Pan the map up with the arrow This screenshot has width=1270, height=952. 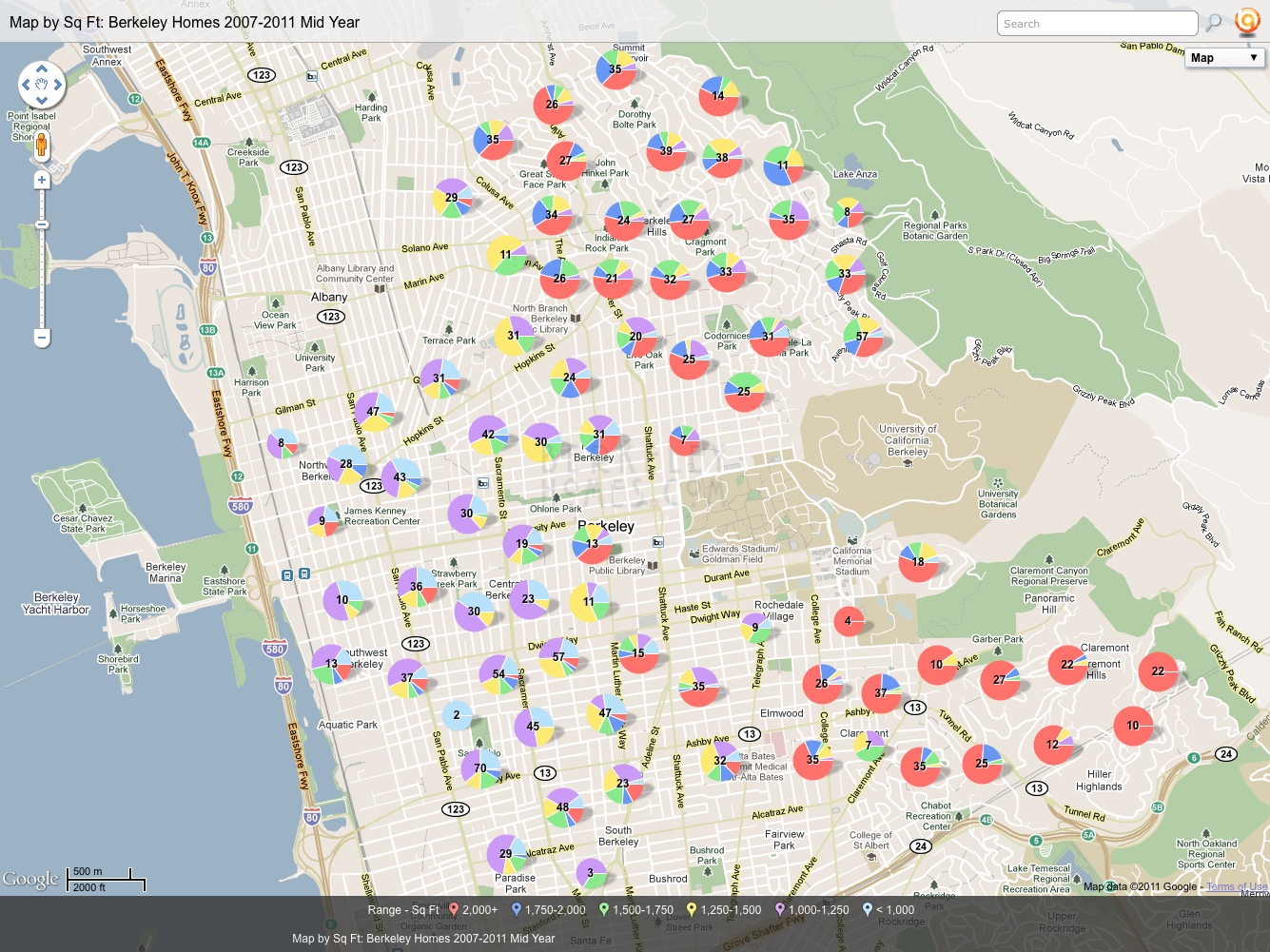click(x=42, y=68)
